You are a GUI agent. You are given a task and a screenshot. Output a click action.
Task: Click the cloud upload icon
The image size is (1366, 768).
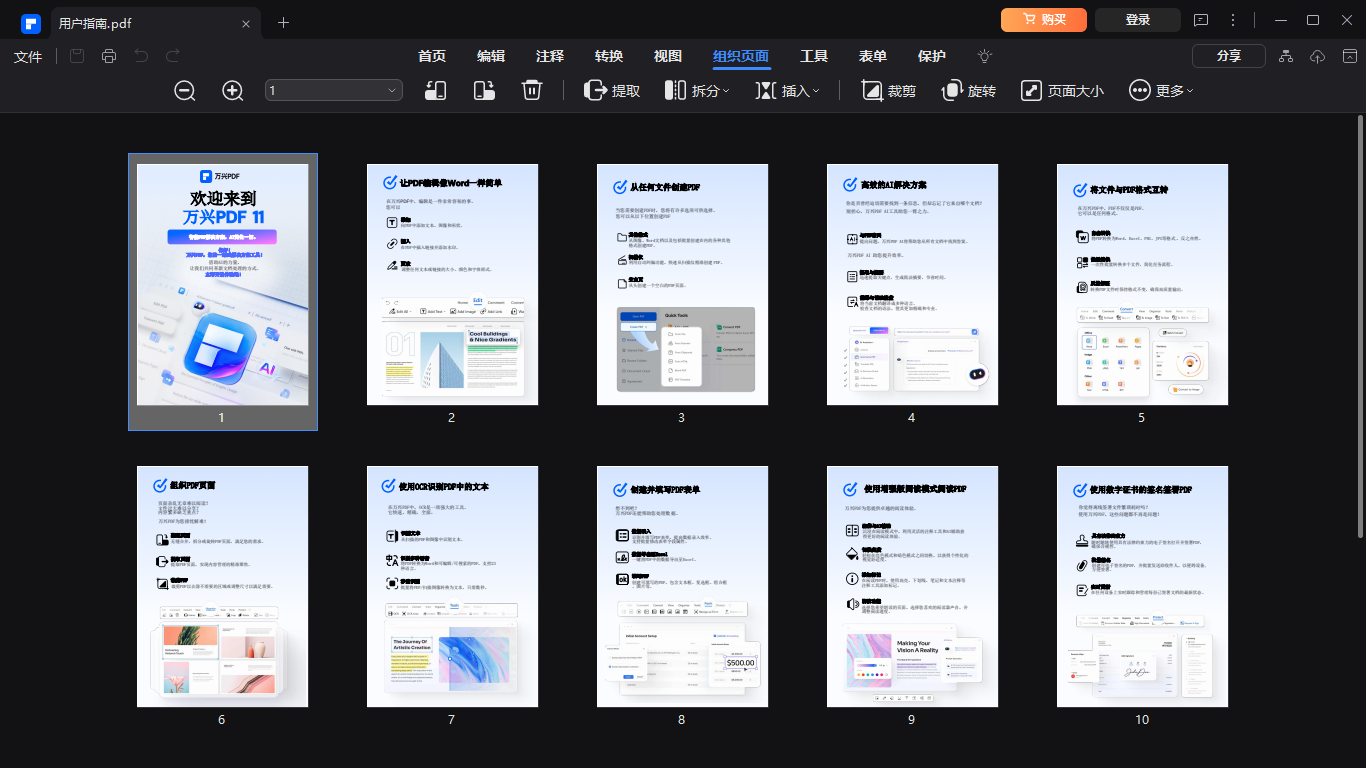[1318, 57]
